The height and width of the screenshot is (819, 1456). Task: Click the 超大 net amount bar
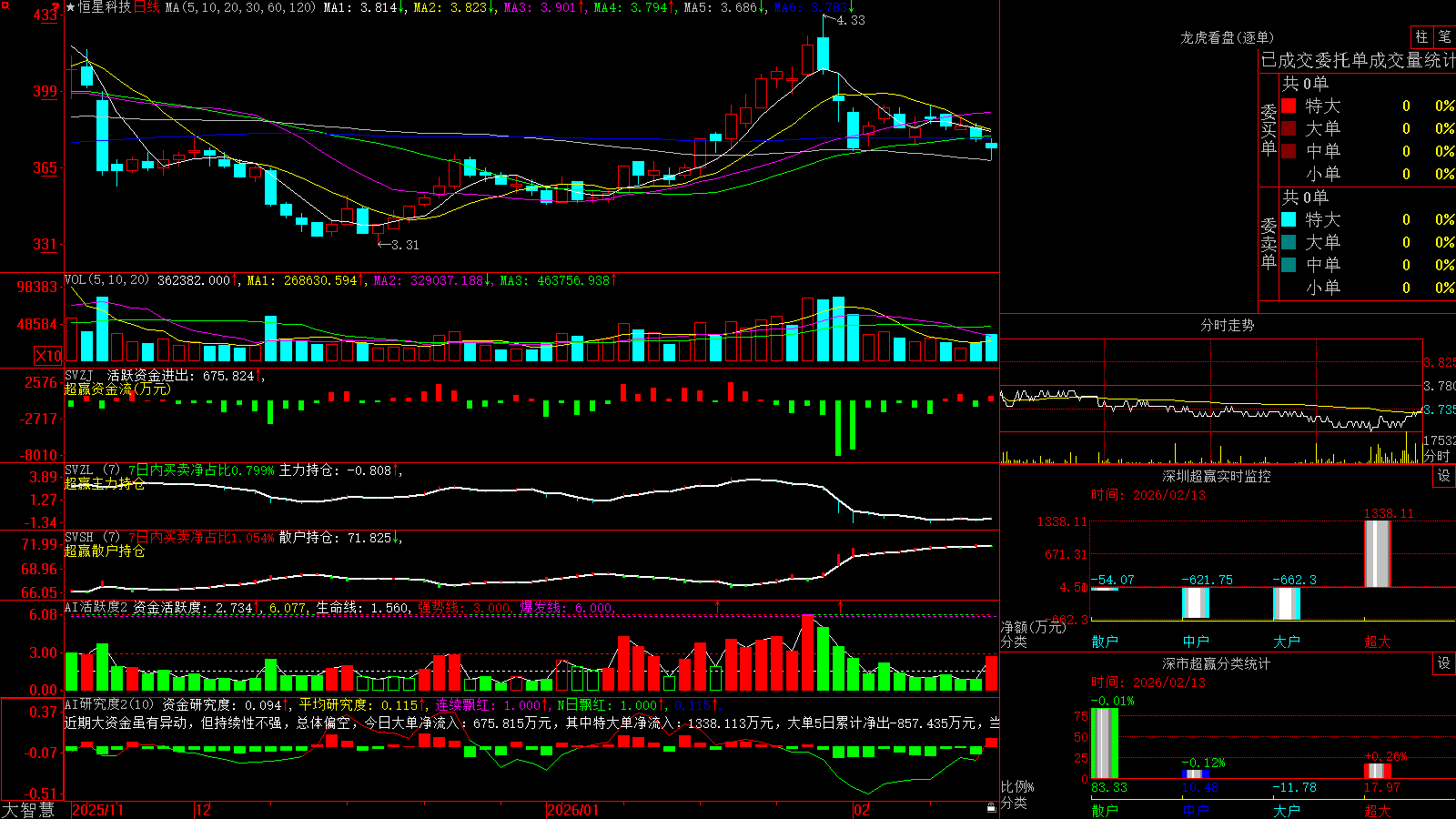point(1378,553)
